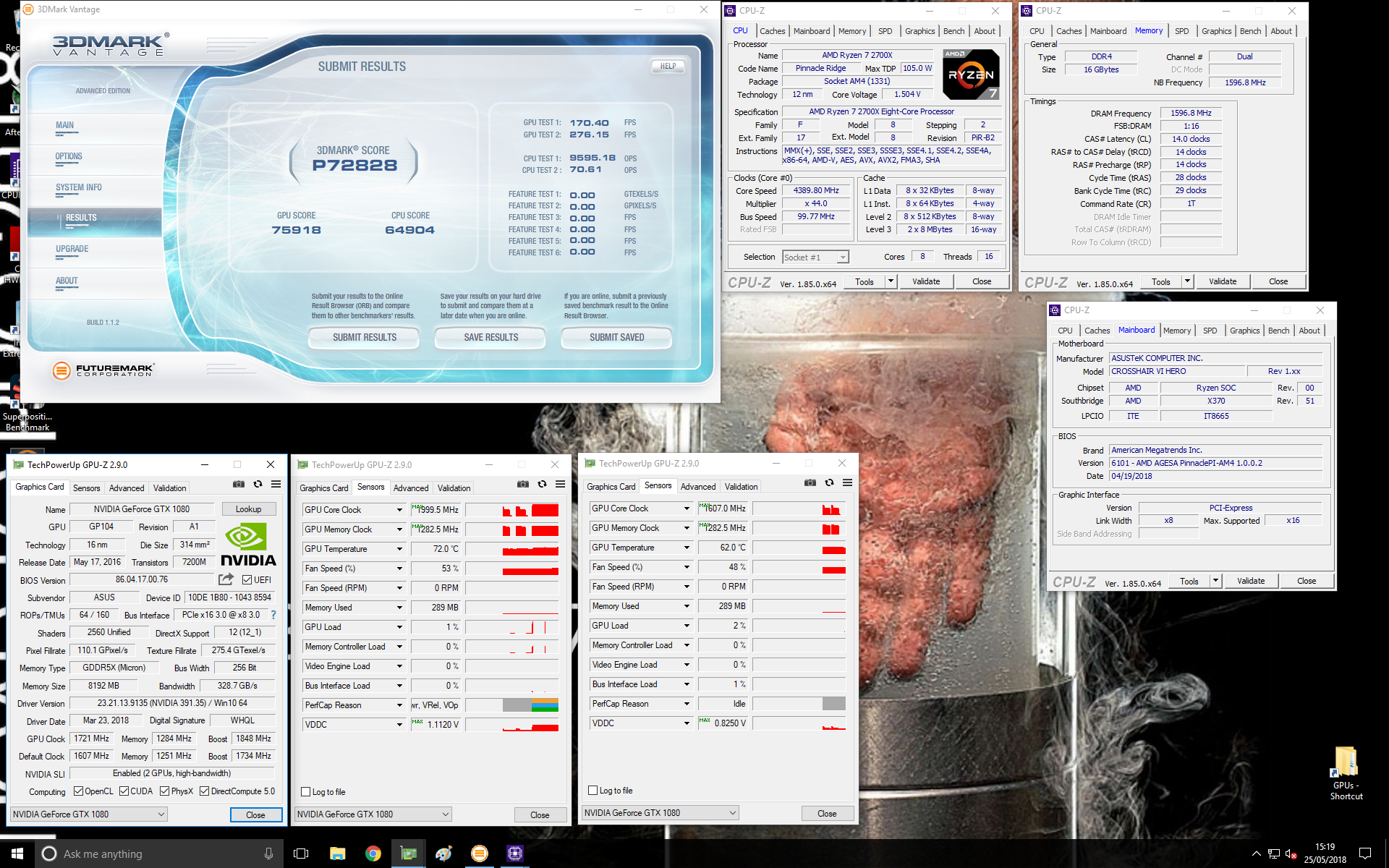Open the action center notifications icon

(x=1365, y=854)
